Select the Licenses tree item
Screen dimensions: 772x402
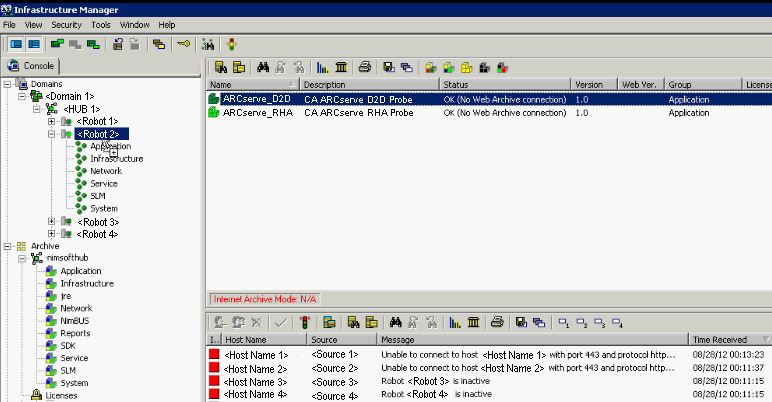[61, 396]
